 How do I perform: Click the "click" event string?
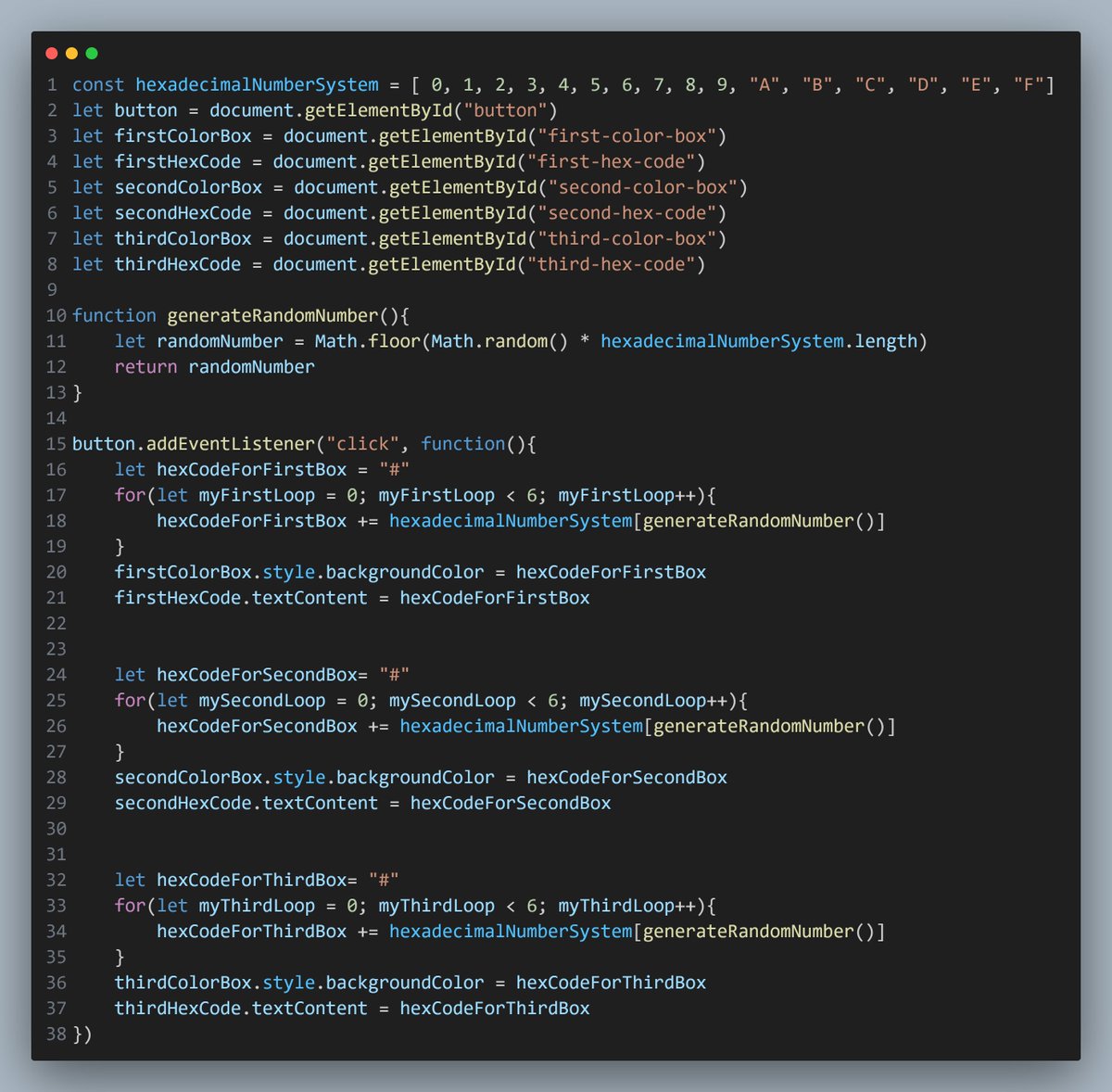[x=362, y=445]
